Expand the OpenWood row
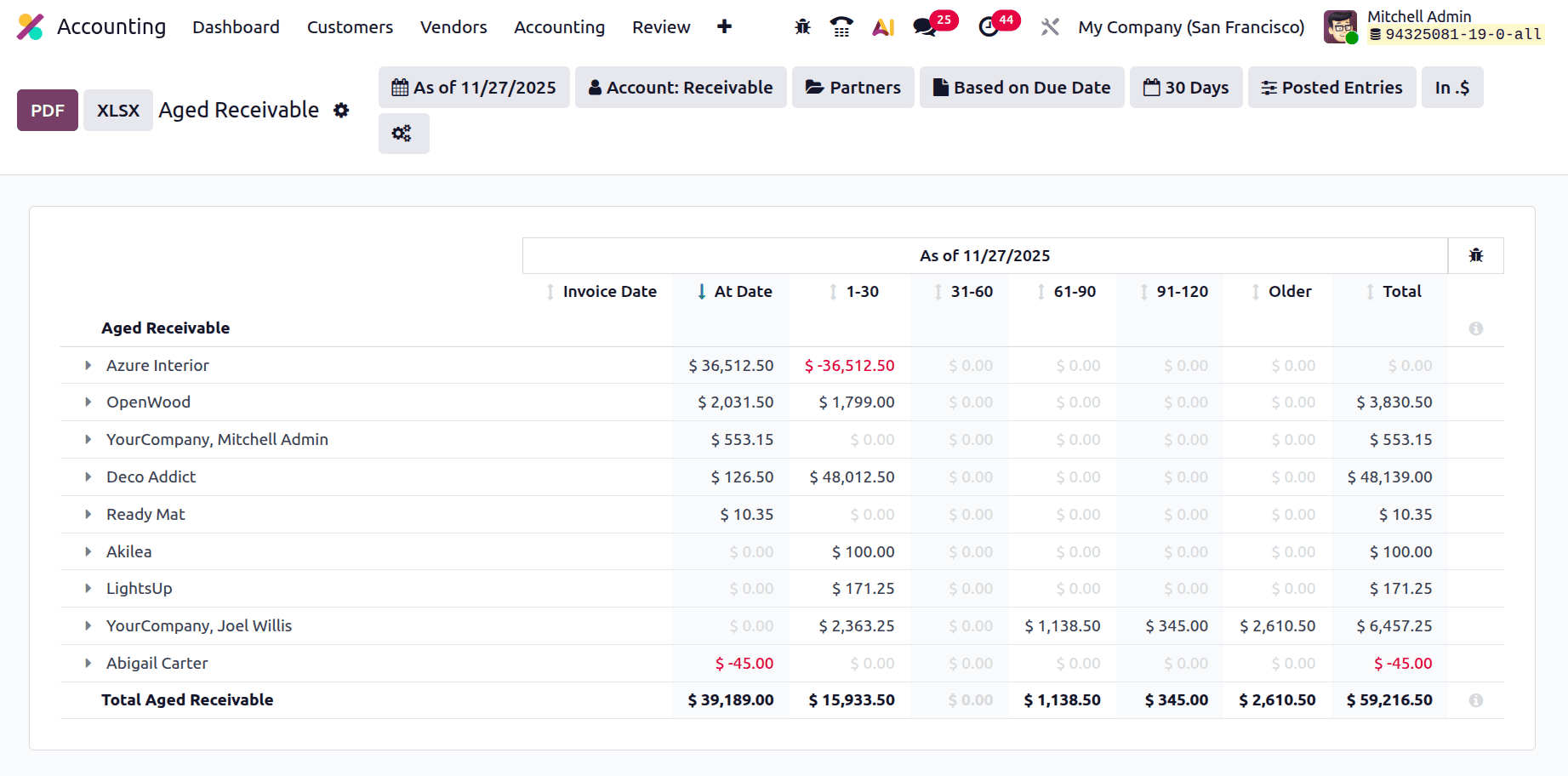The image size is (1568, 776). coord(88,402)
